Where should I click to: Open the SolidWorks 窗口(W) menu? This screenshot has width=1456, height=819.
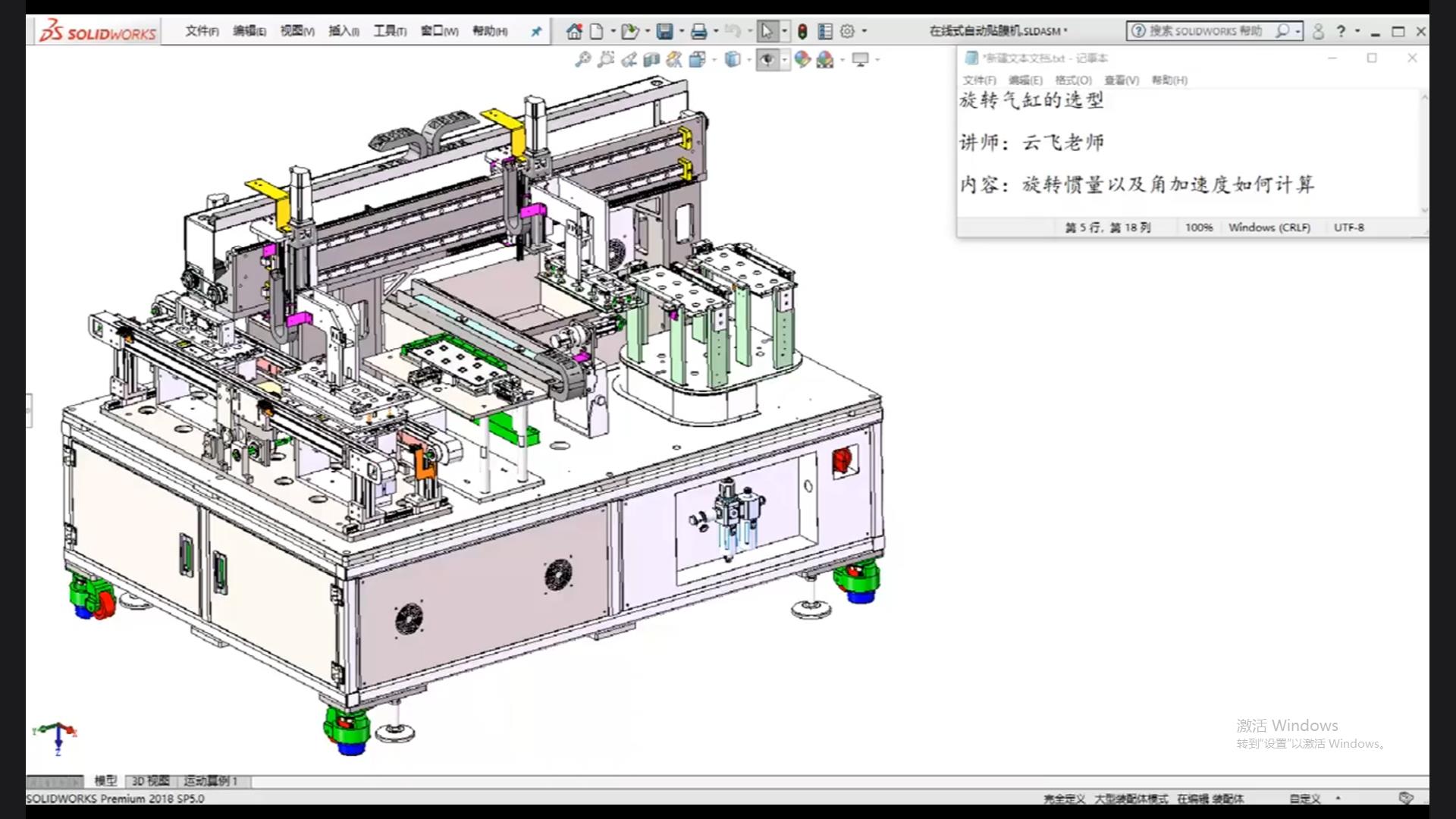[440, 31]
